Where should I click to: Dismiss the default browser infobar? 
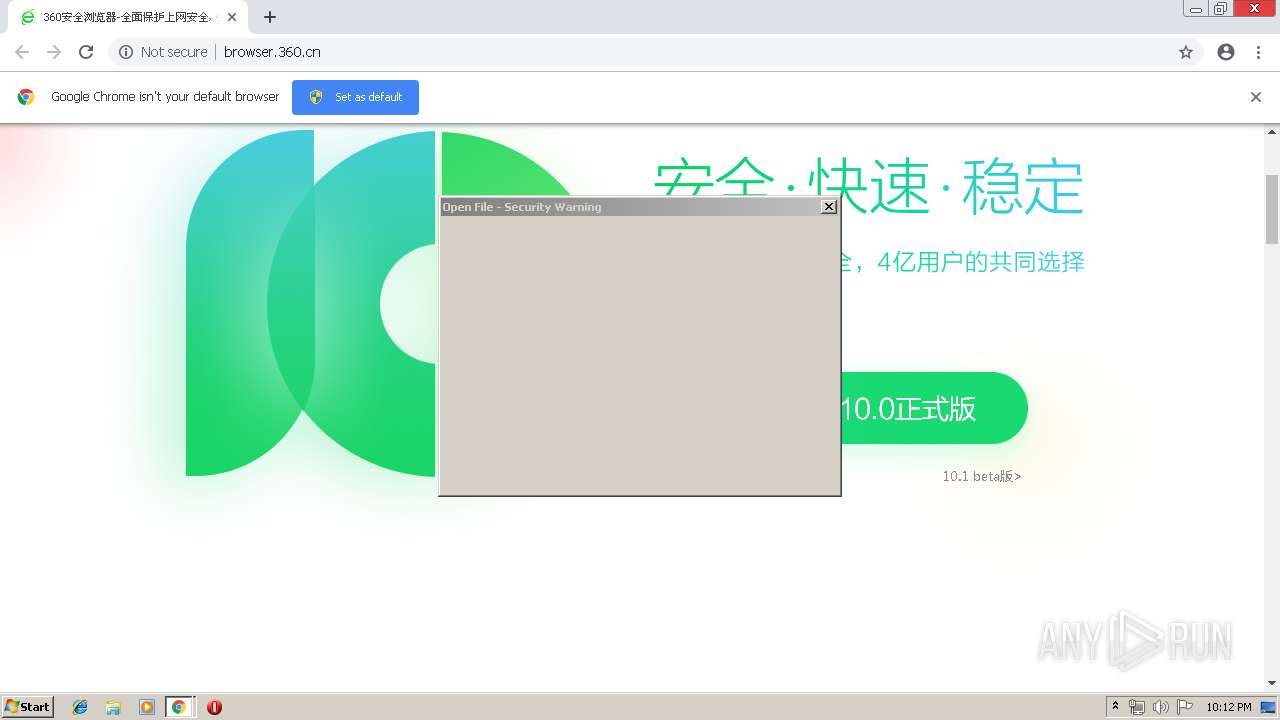pos(1256,97)
